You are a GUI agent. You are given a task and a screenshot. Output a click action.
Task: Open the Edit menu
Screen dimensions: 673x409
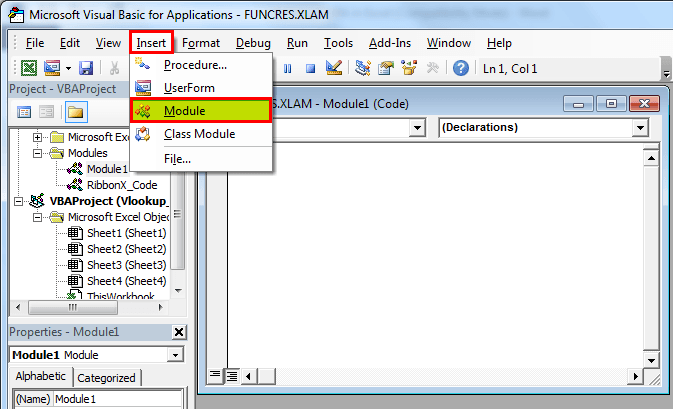point(70,43)
